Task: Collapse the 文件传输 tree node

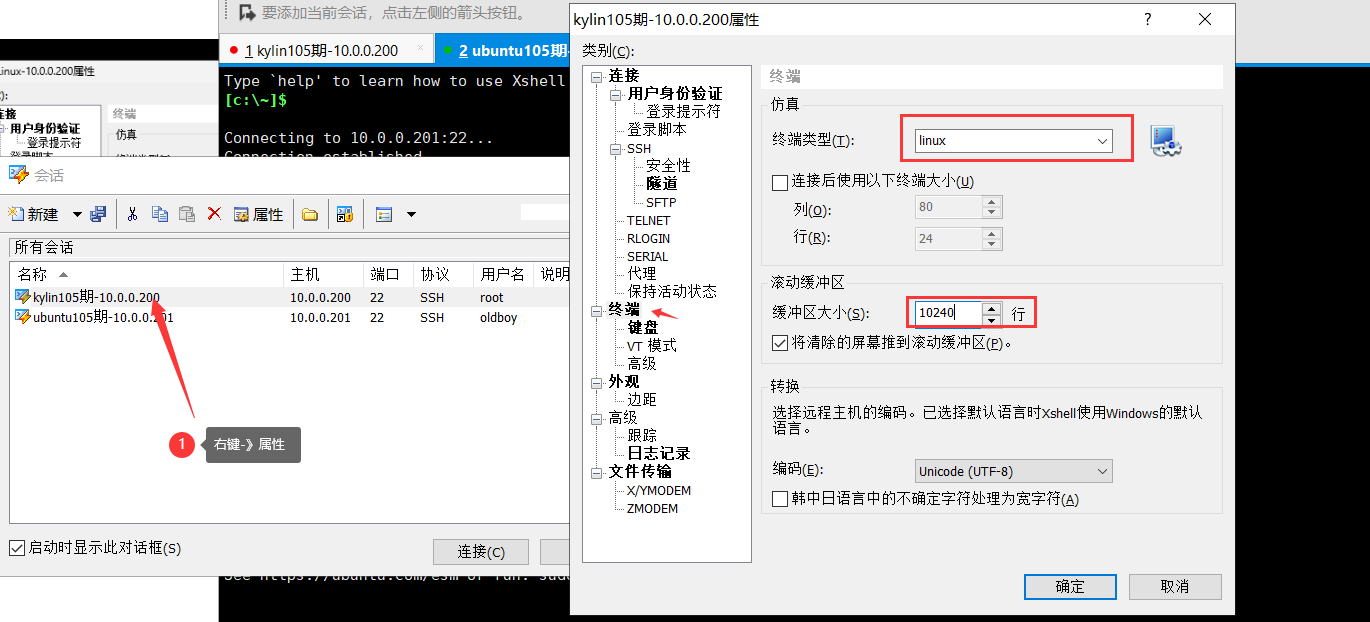Action: (597, 472)
